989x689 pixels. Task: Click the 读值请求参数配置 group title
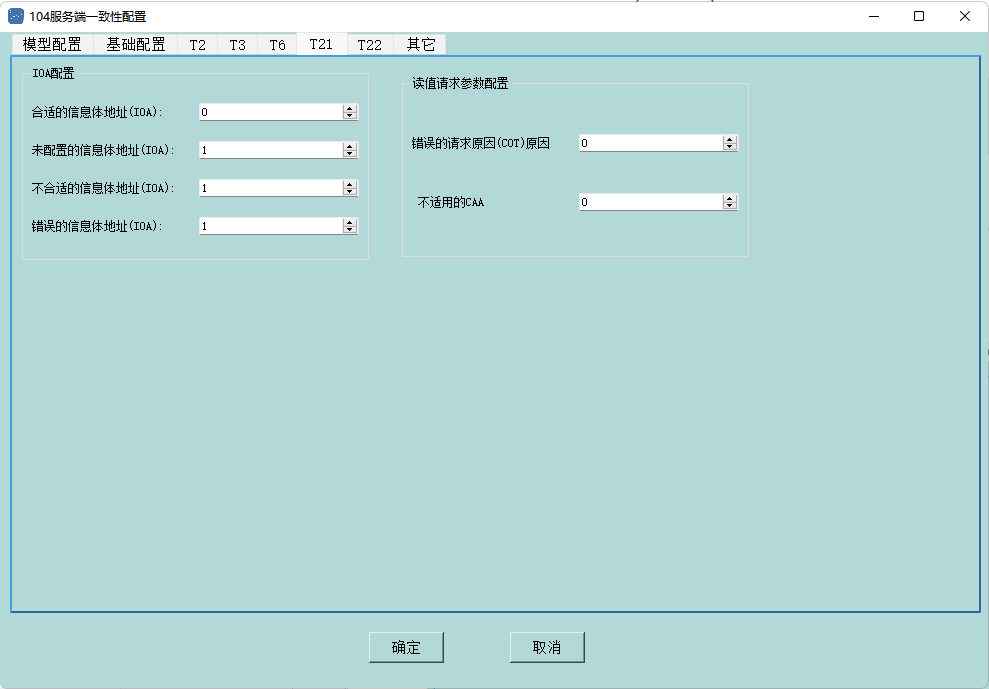(460, 83)
